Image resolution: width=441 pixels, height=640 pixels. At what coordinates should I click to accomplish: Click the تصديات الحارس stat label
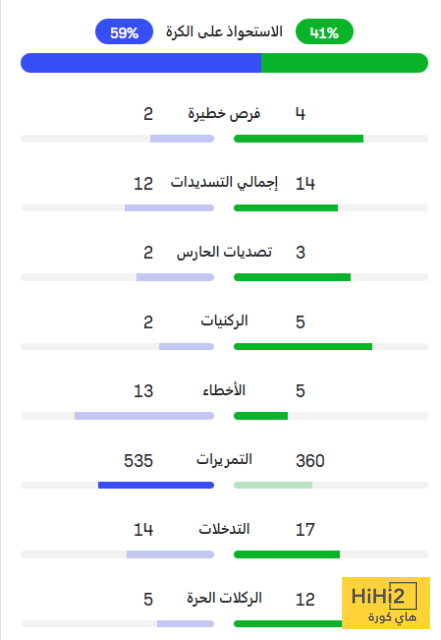[x=224, y=252]
